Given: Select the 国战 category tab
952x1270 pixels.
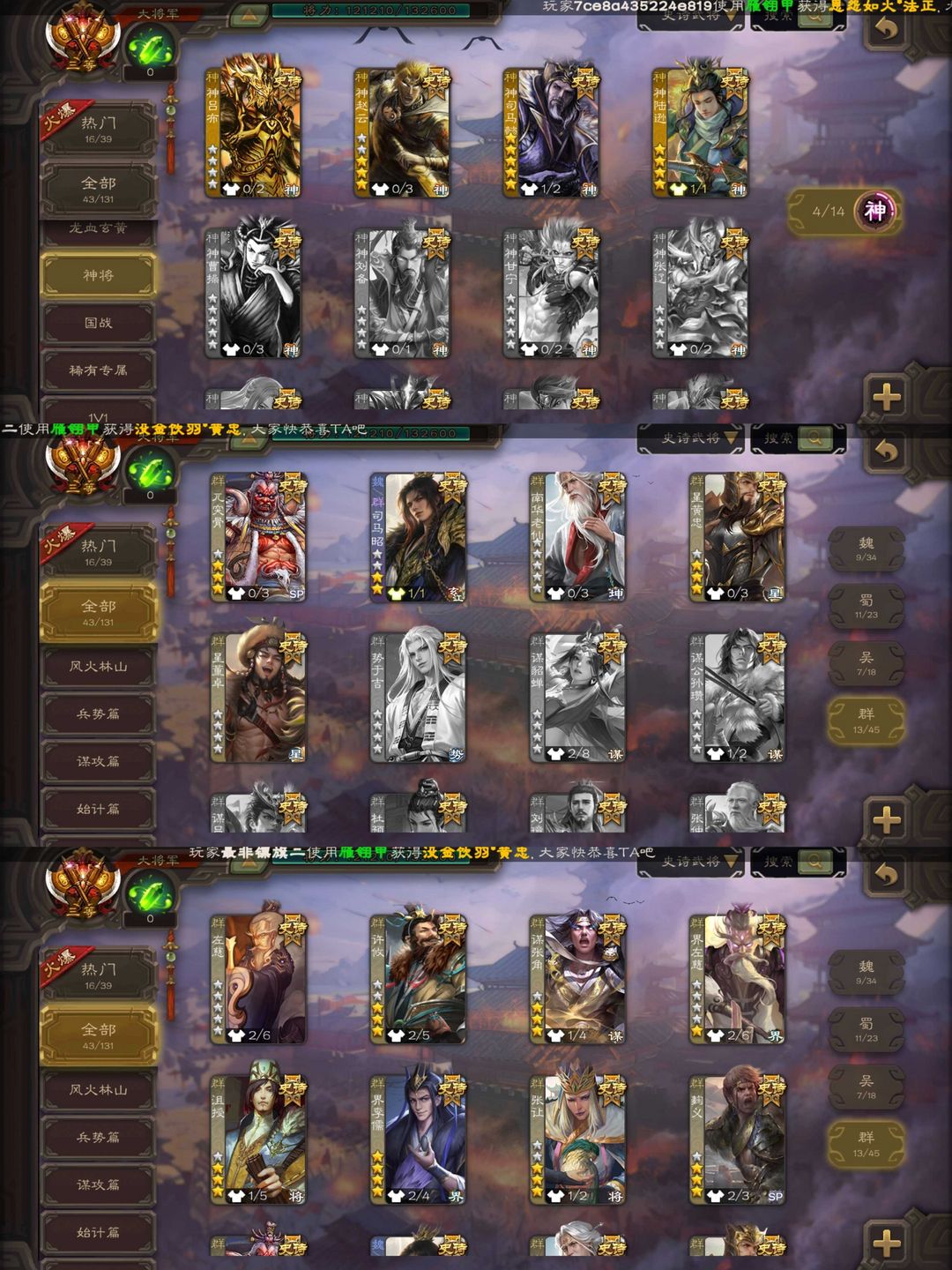Looking at the screenshot, I should point(99,323).
